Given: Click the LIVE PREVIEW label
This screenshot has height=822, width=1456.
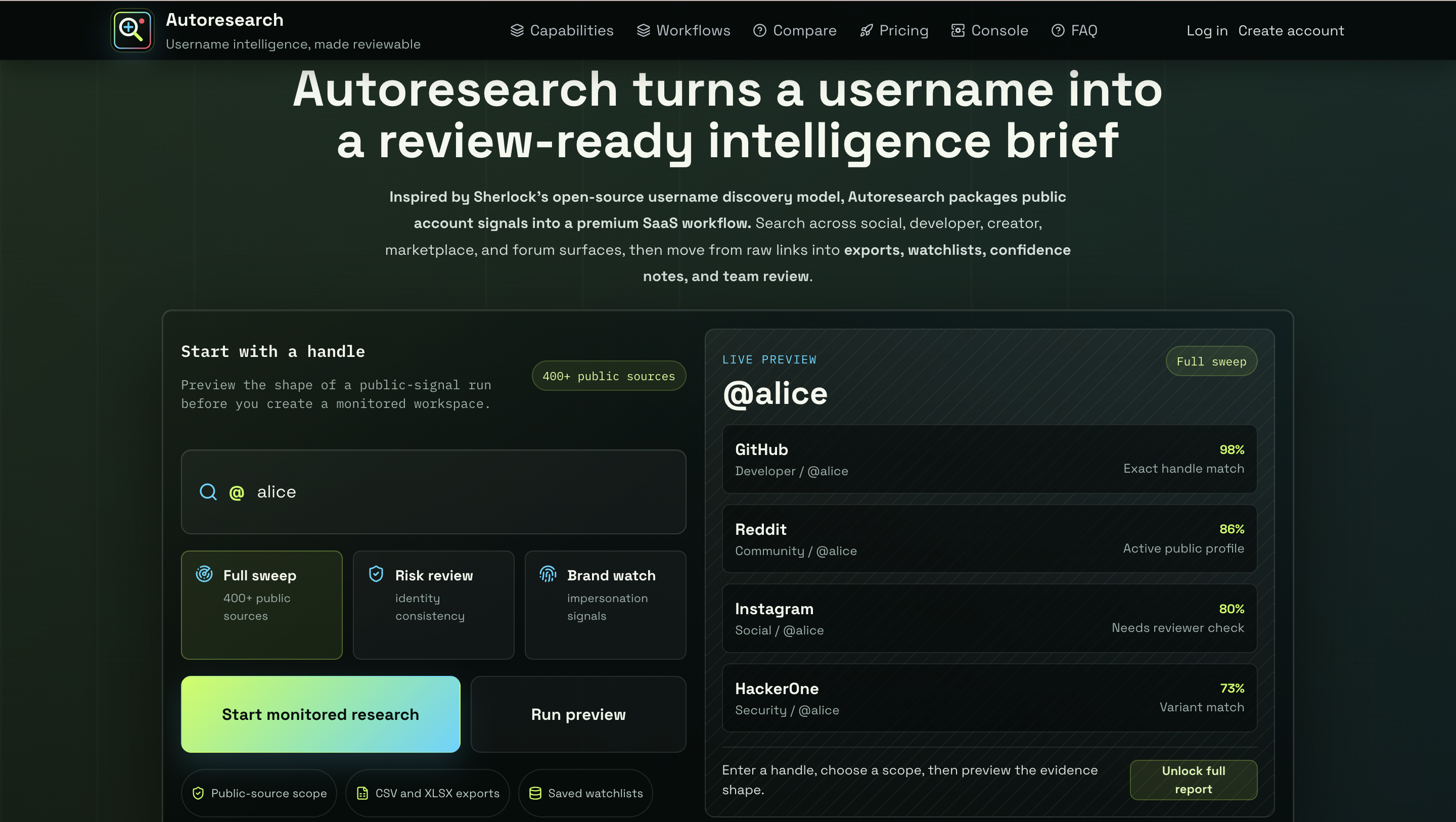Looking at the screenshot, I should tap(769, 359).
